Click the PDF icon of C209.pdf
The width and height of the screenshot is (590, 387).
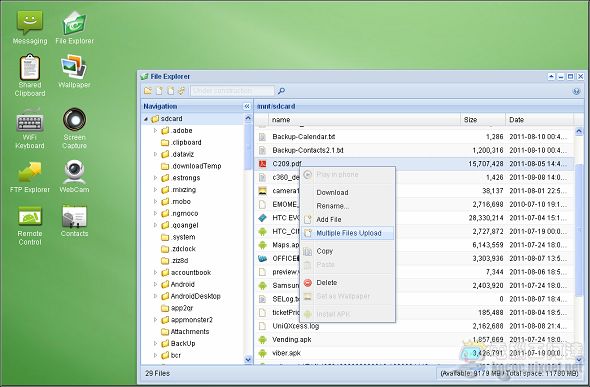point(262,164)
